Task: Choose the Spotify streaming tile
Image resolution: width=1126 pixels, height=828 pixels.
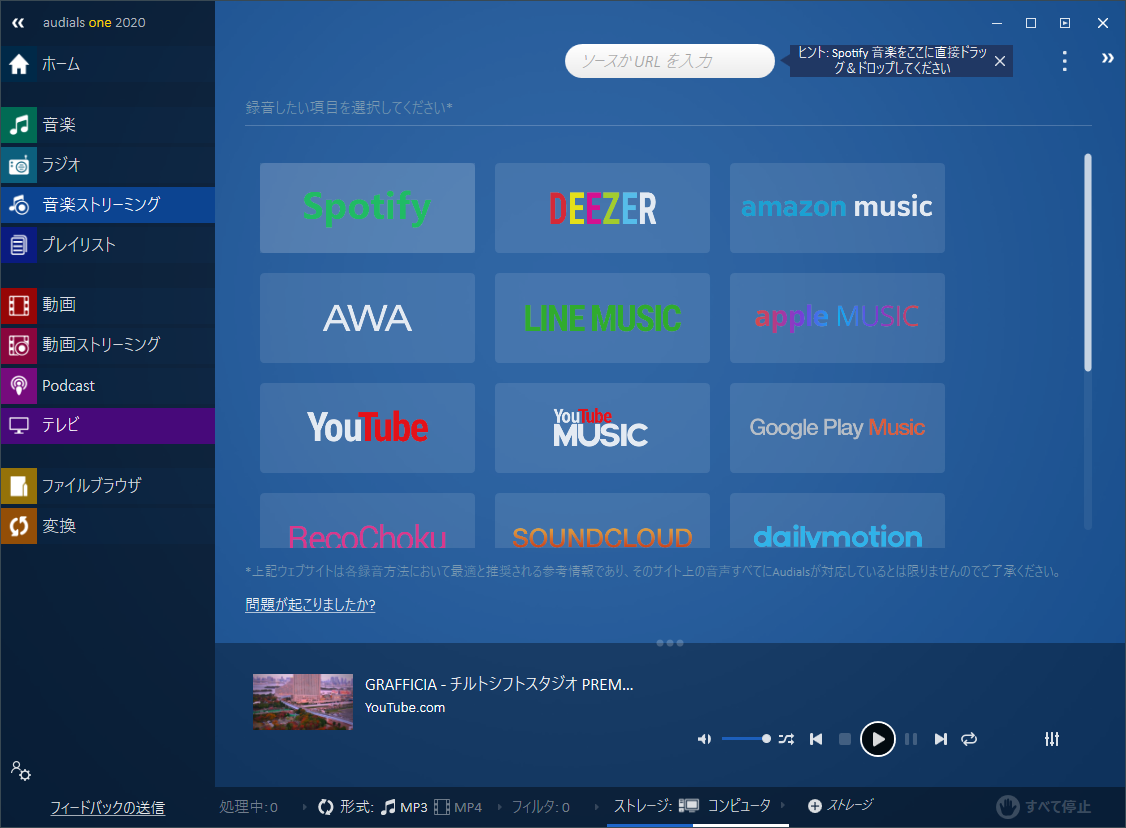Action: 367,208
